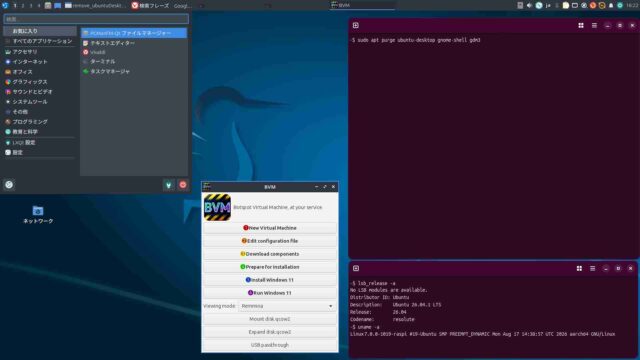The height and width of the screenshot is (360, 640).
Task: Click Download components in BVM
Action: [x=270, y=254]
